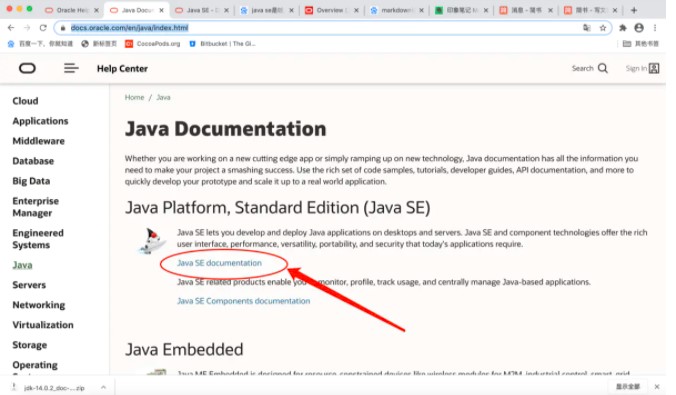
Task: Close the downloads bar
Action: pyautogui.click(x=657, y=386)
